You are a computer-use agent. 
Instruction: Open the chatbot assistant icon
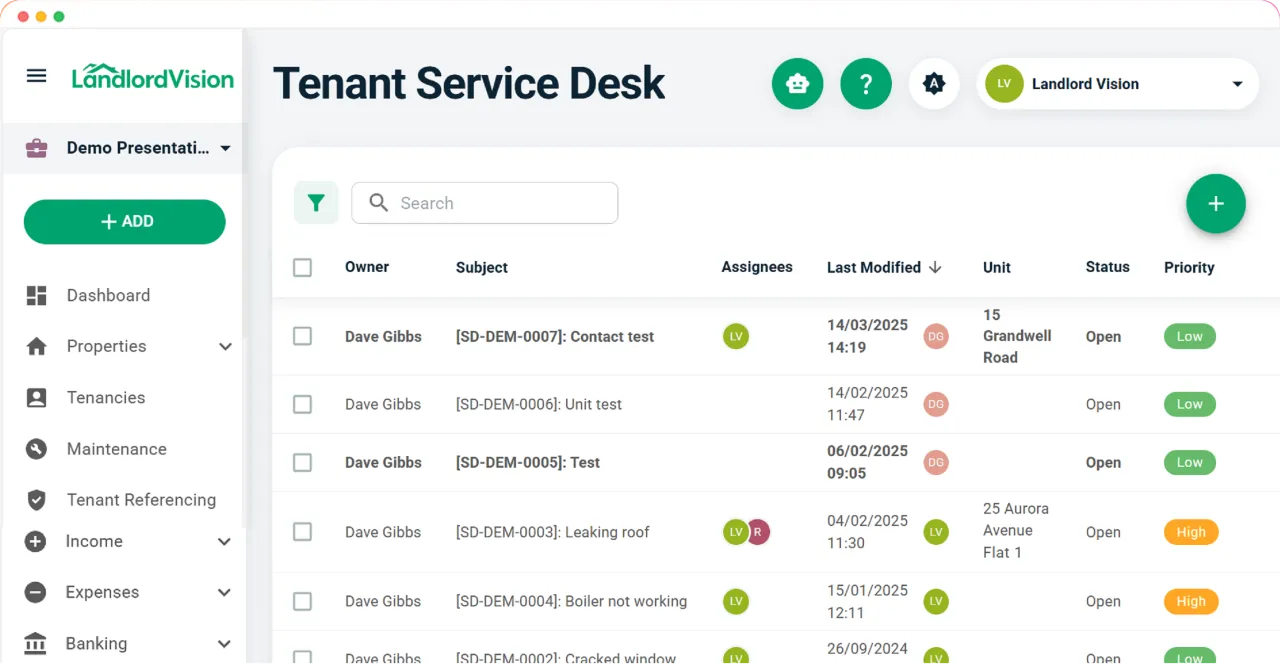coord(797,83)
